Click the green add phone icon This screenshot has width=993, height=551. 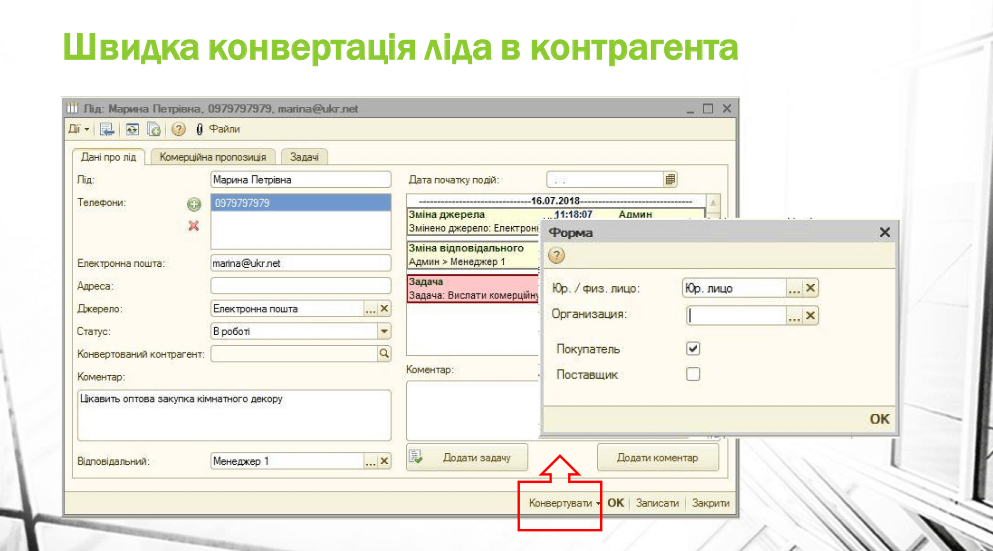pyautogui.click(x=194, y=204)
